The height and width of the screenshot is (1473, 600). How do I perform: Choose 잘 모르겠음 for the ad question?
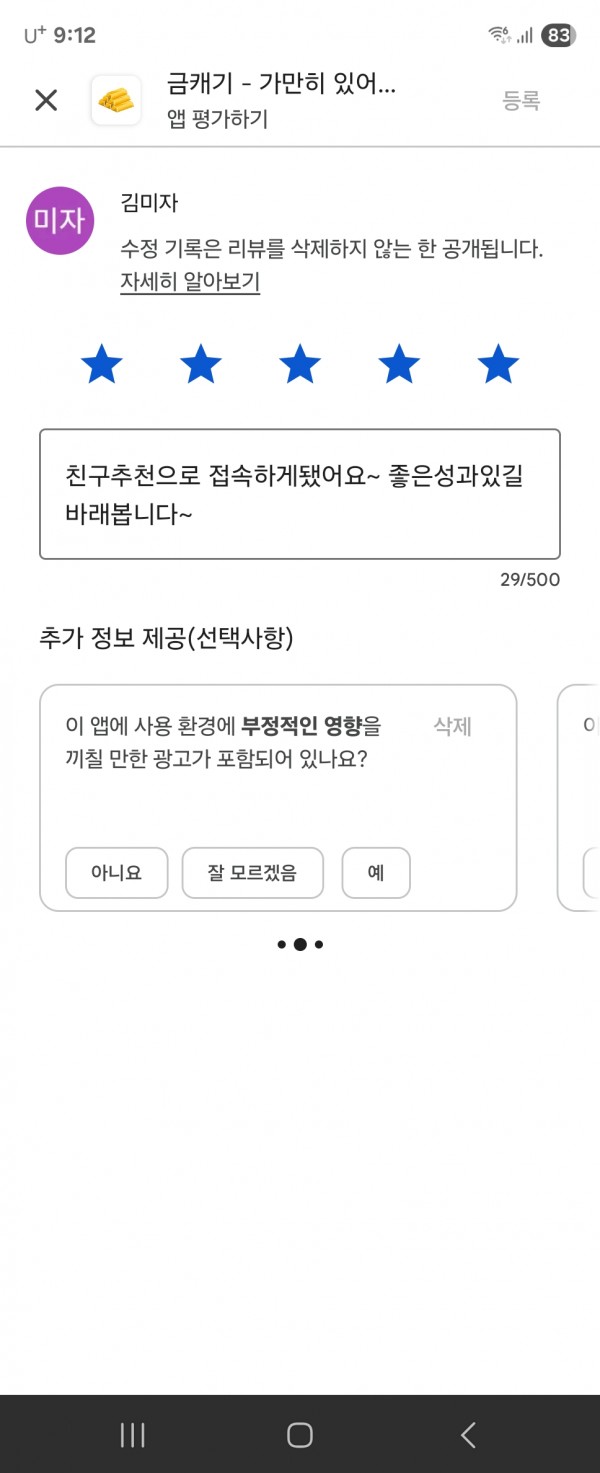253,873
